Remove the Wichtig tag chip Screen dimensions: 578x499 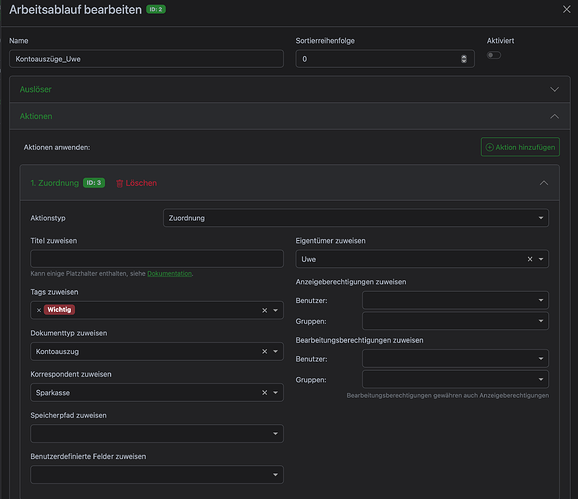click(39, 310)
